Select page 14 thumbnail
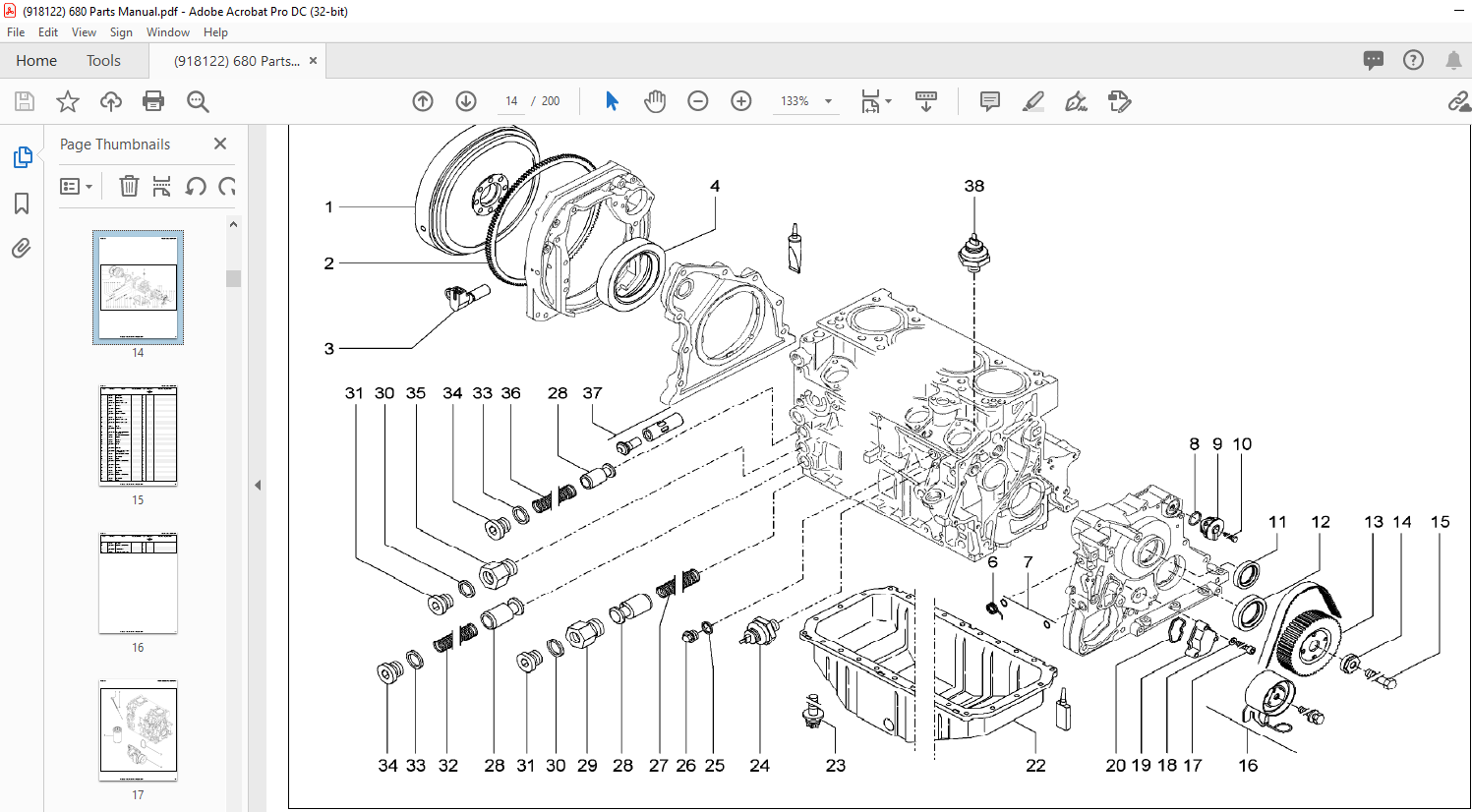The image size is (1472, 812). (x=138, y=287)
